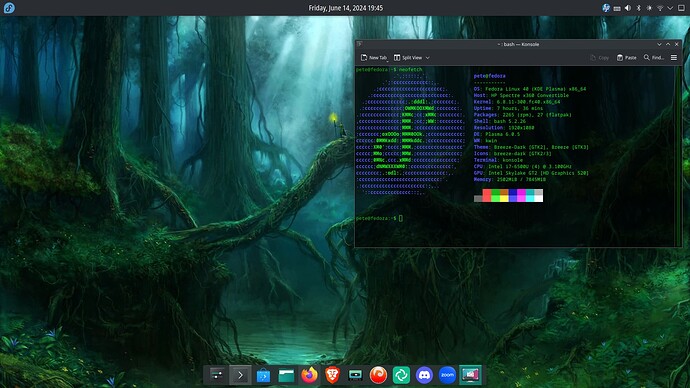The image size is (690, 388).
Task: Click the 'Terminal: konsole' output line
Action: click(498, 160)
